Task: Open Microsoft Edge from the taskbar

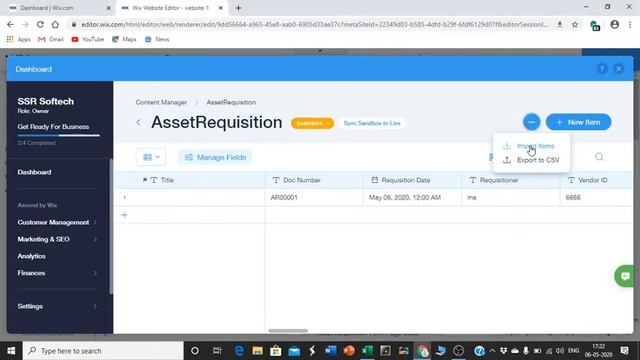Action: [x=239, y=351]
